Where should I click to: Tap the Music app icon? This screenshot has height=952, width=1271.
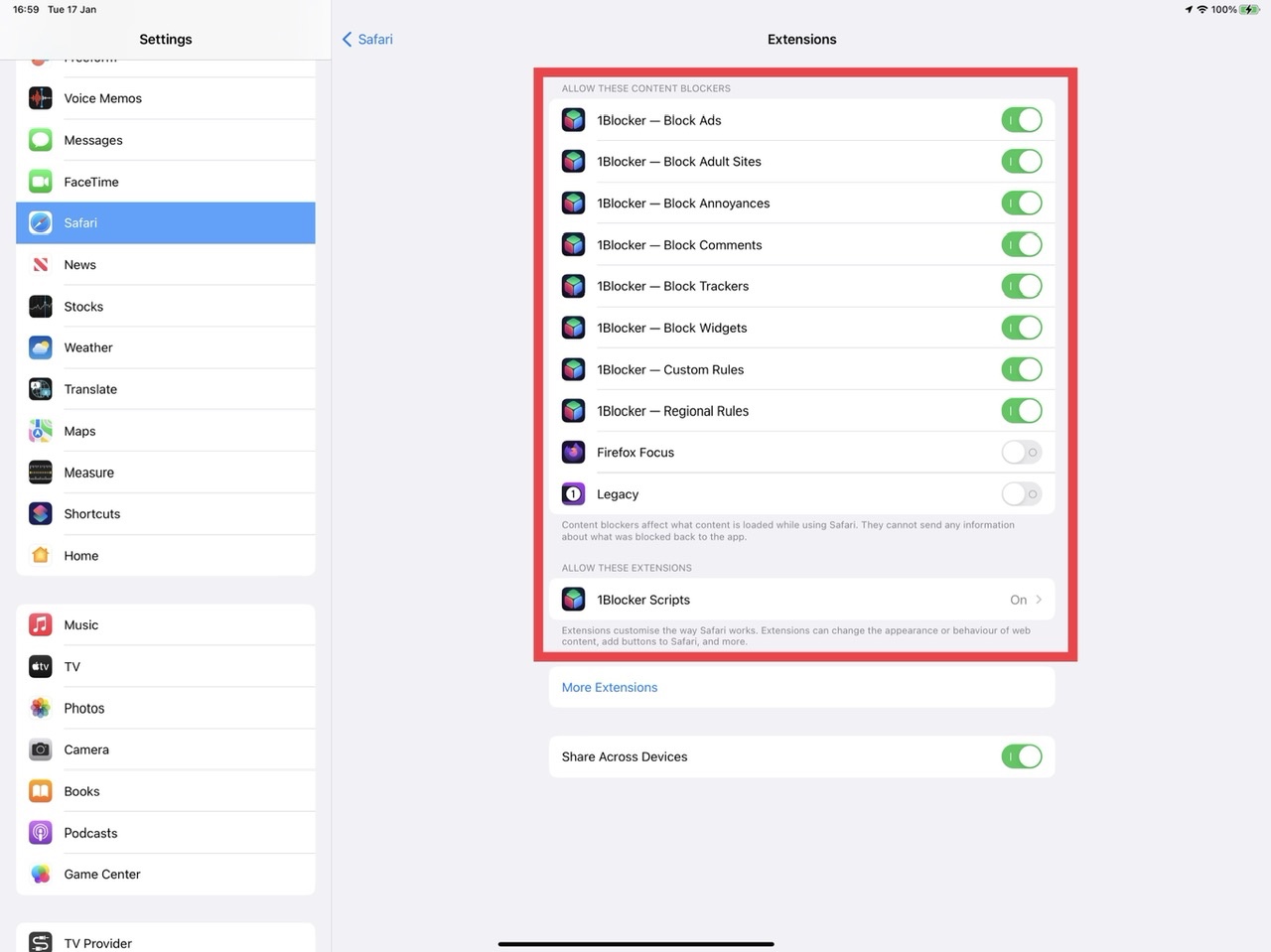point(41,624)
